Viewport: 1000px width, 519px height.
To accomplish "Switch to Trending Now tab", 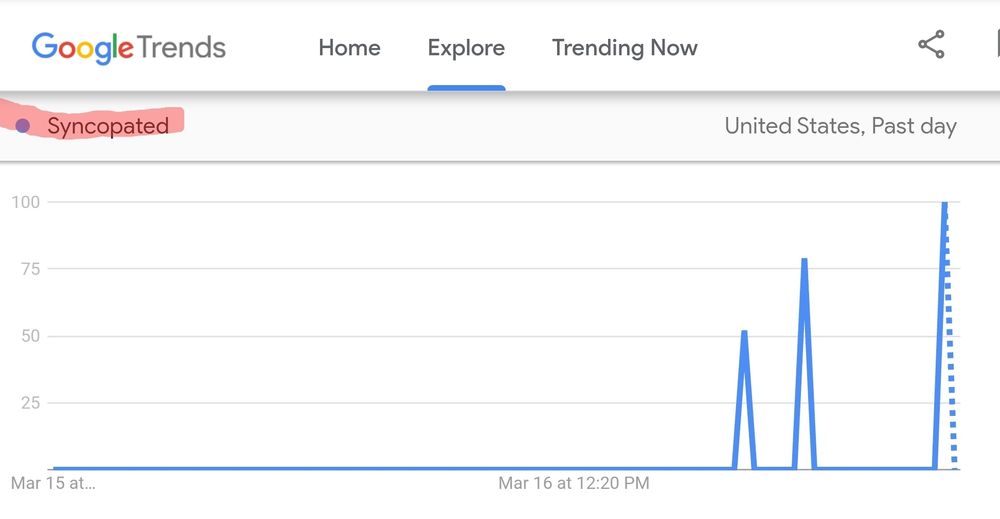I will point(624,47).
